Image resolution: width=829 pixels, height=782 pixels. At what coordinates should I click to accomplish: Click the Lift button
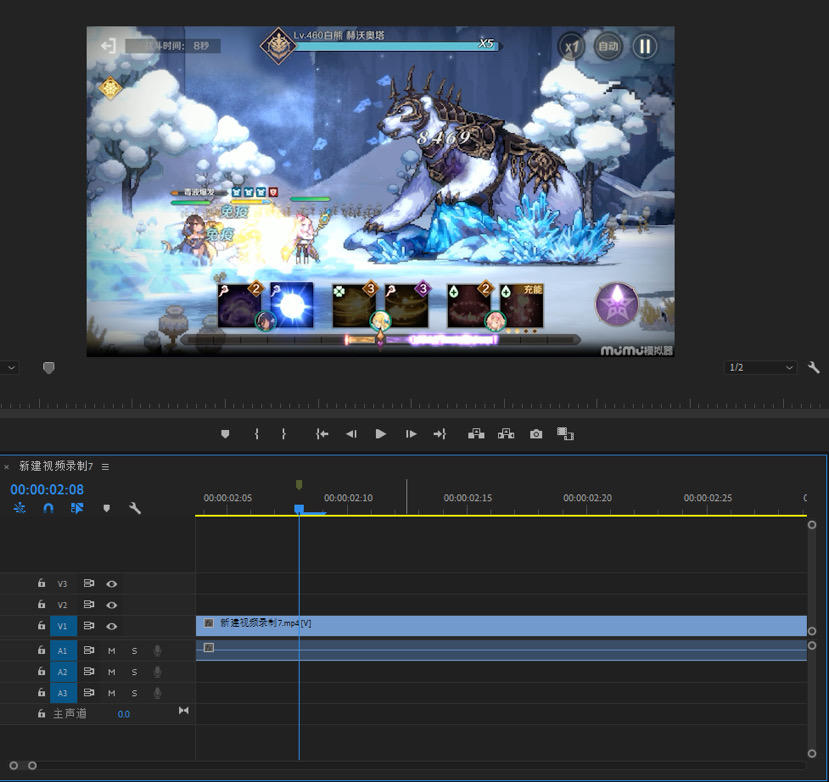[476, 434]
